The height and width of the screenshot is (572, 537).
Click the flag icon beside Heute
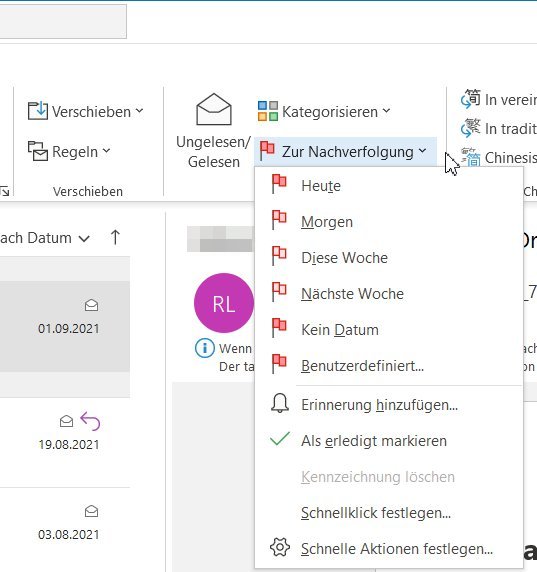279,183
